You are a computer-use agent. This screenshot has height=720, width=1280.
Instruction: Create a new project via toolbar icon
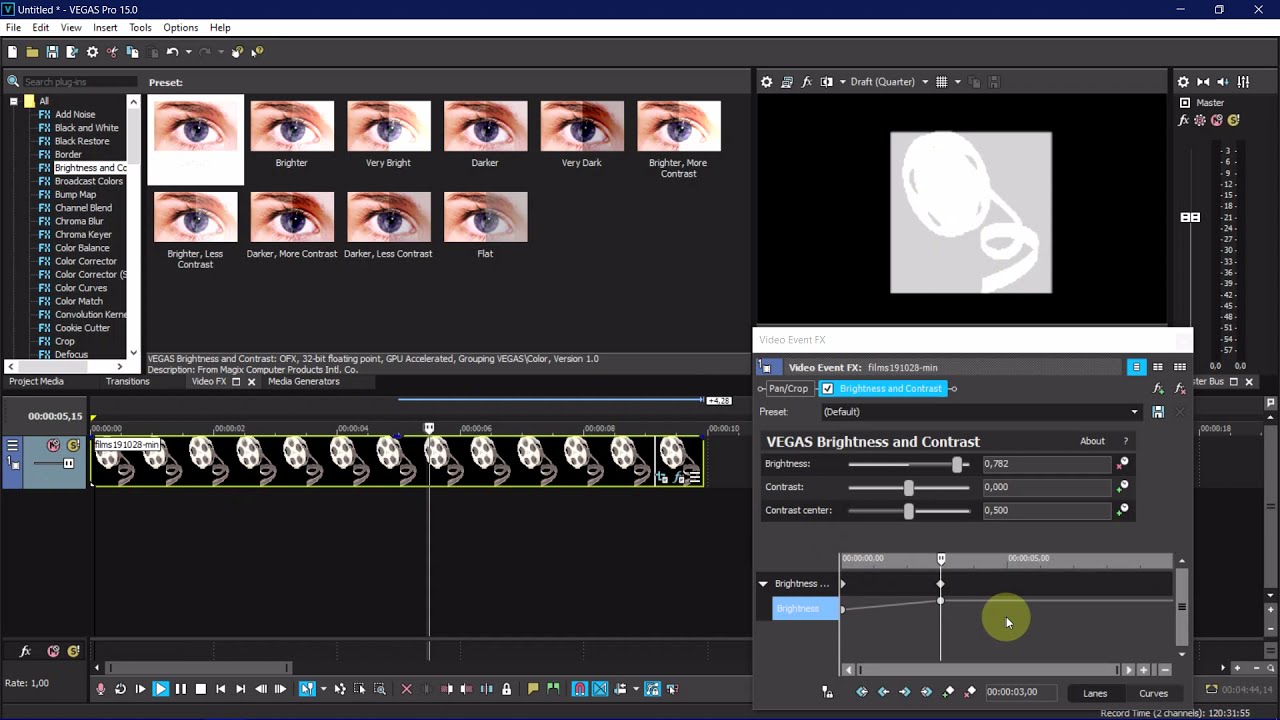click(x=12, y=52)
